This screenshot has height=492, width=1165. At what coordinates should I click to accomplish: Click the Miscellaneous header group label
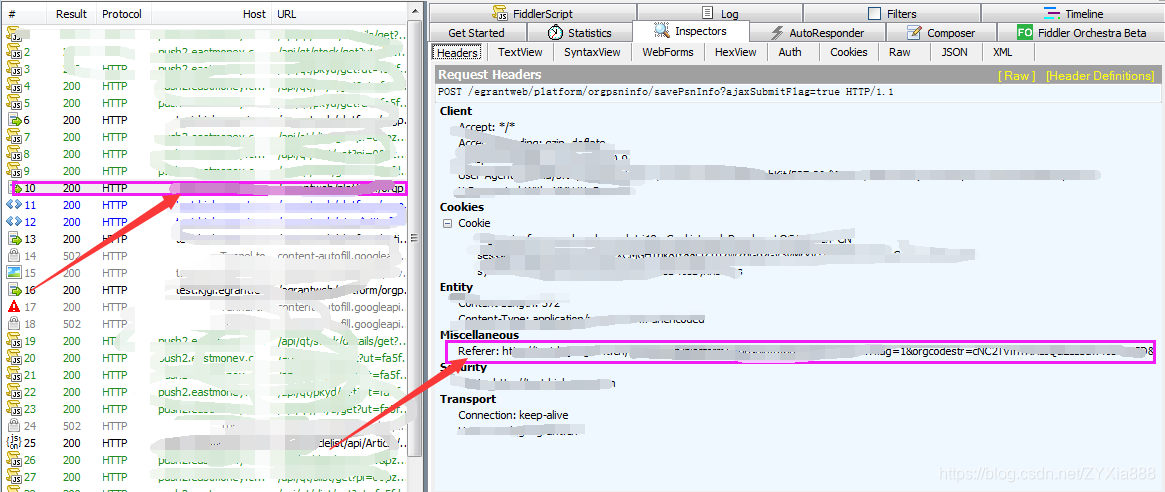(480, 335)
